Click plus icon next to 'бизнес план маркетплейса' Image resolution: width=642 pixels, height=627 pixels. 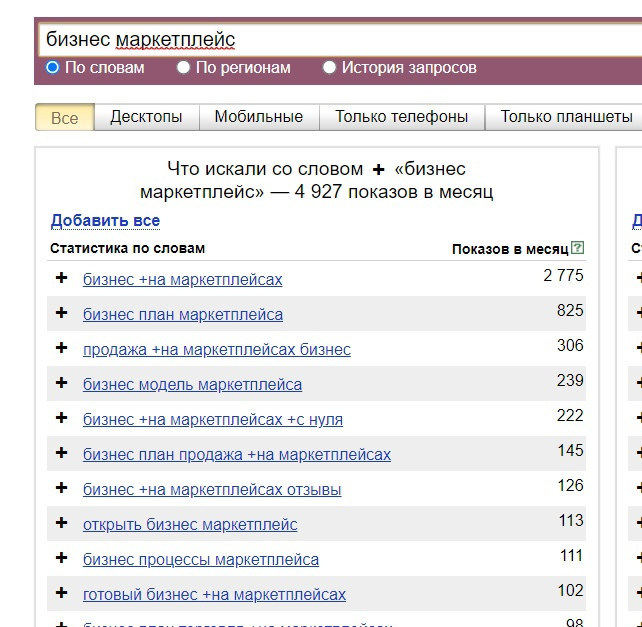(61, 313)
